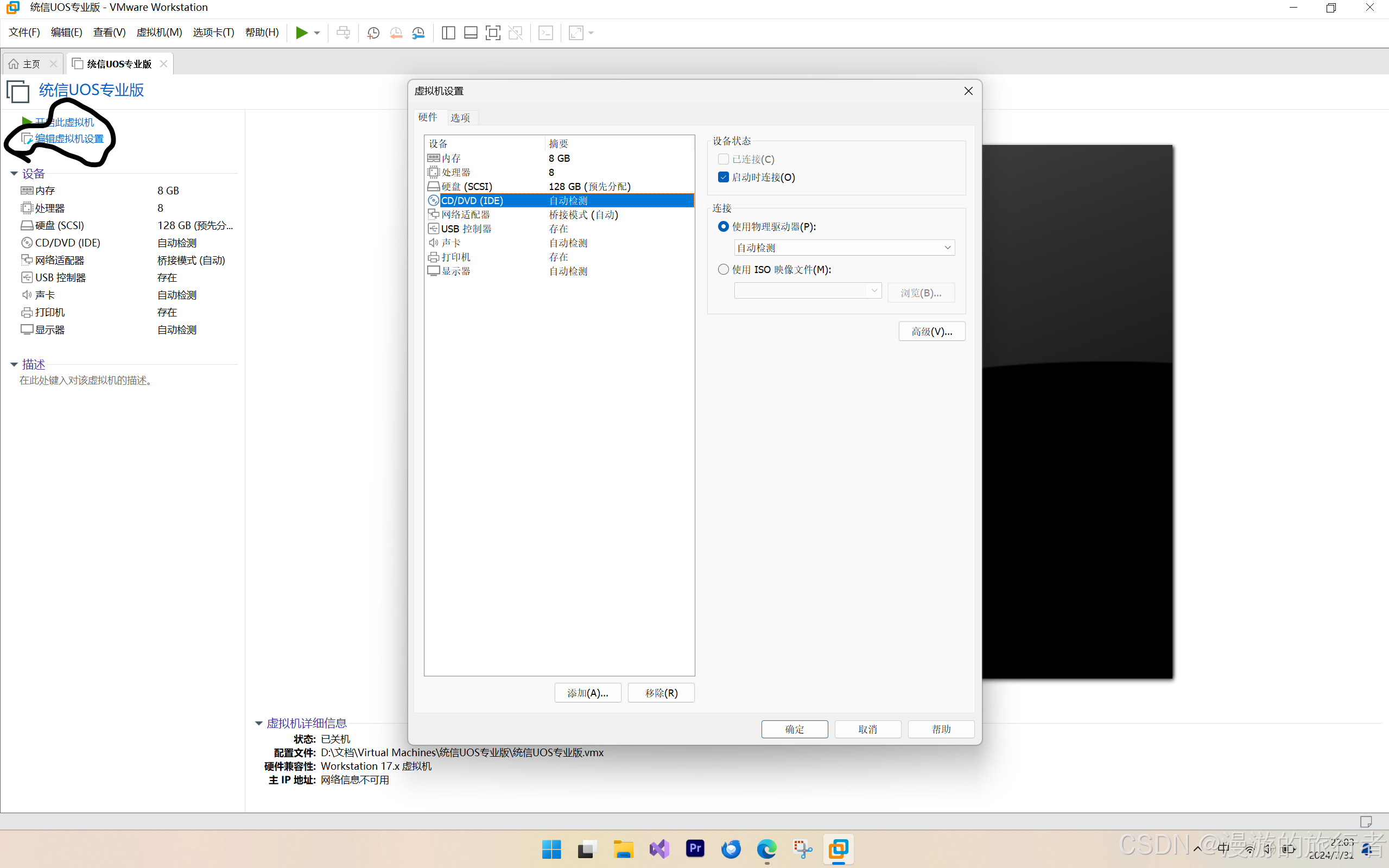Click the 浏览(B)... button
Image resolution: width=1389 pixels, height=868 pixels.
pyautogui.click(x=921, y=293)
